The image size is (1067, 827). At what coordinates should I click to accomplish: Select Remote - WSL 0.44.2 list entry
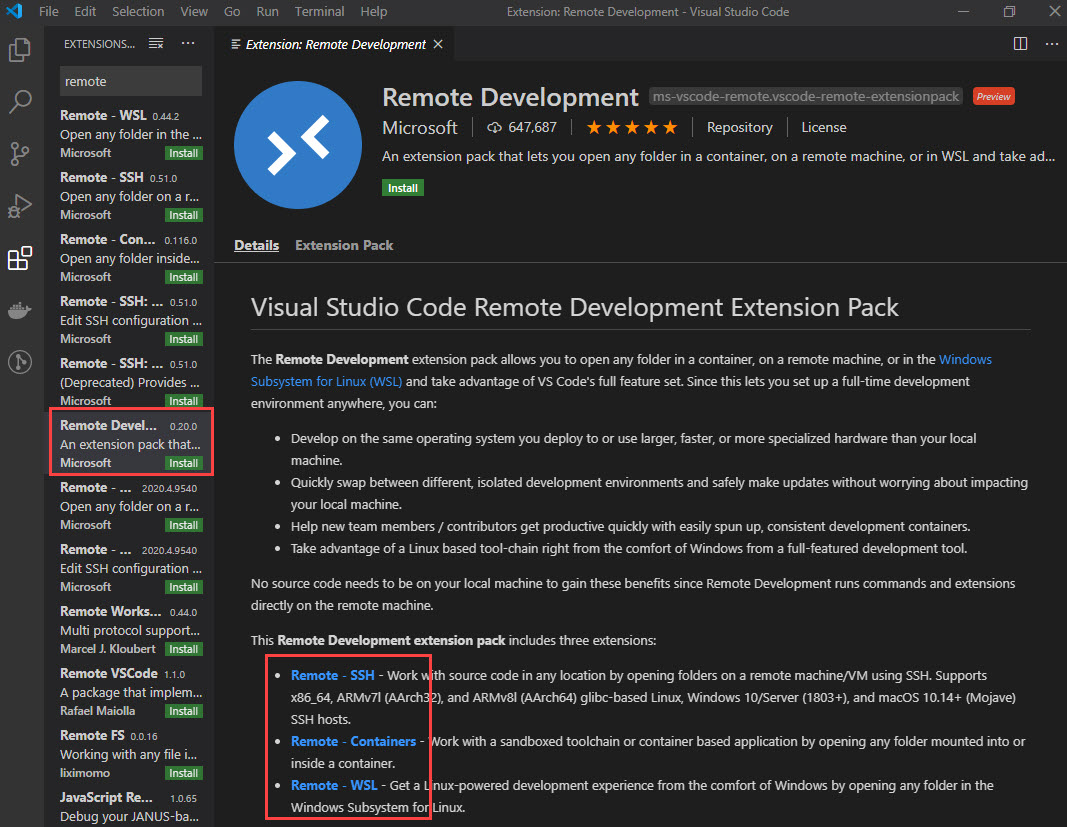pyautogui.click(x=129, y=133)
